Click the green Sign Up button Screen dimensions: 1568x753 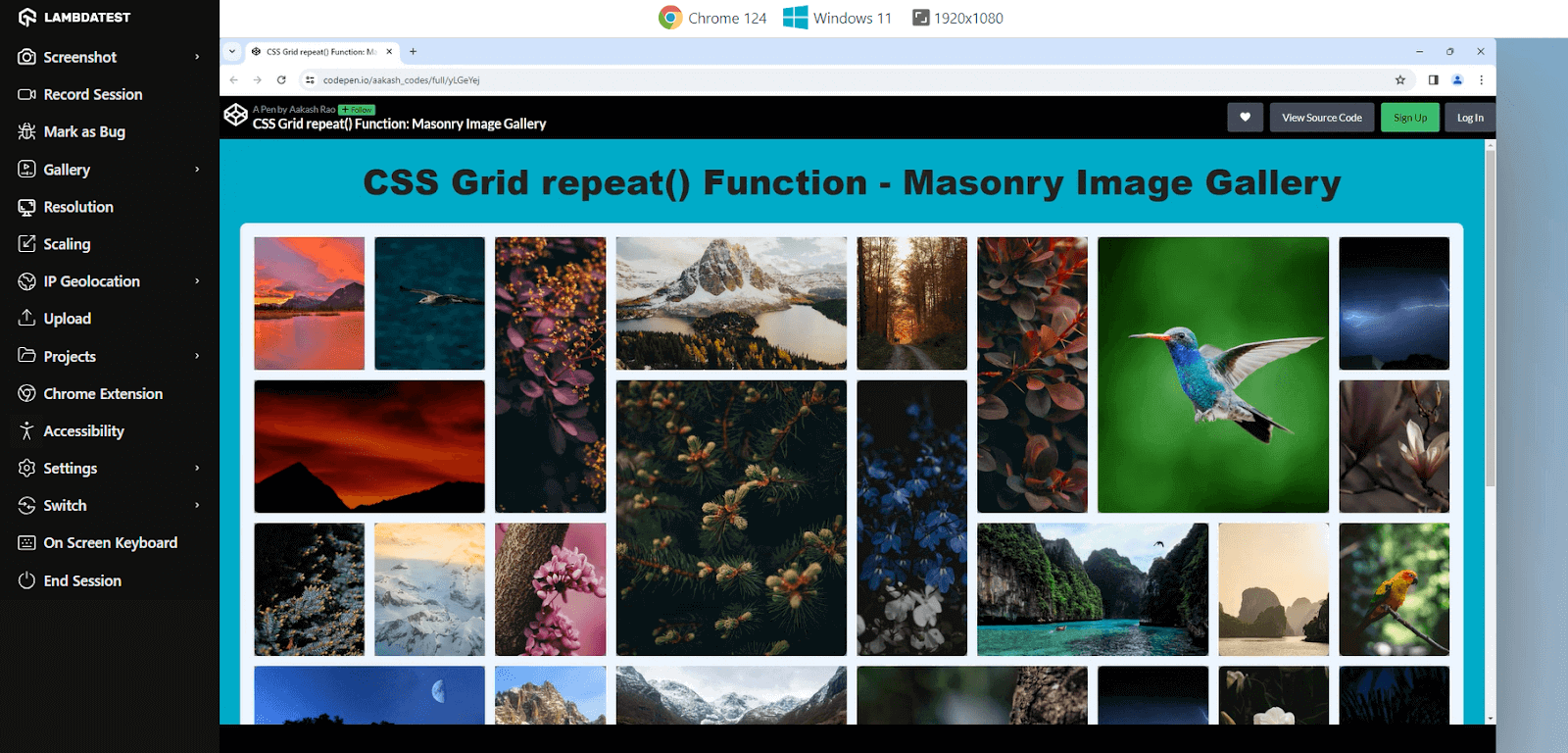1410,118
